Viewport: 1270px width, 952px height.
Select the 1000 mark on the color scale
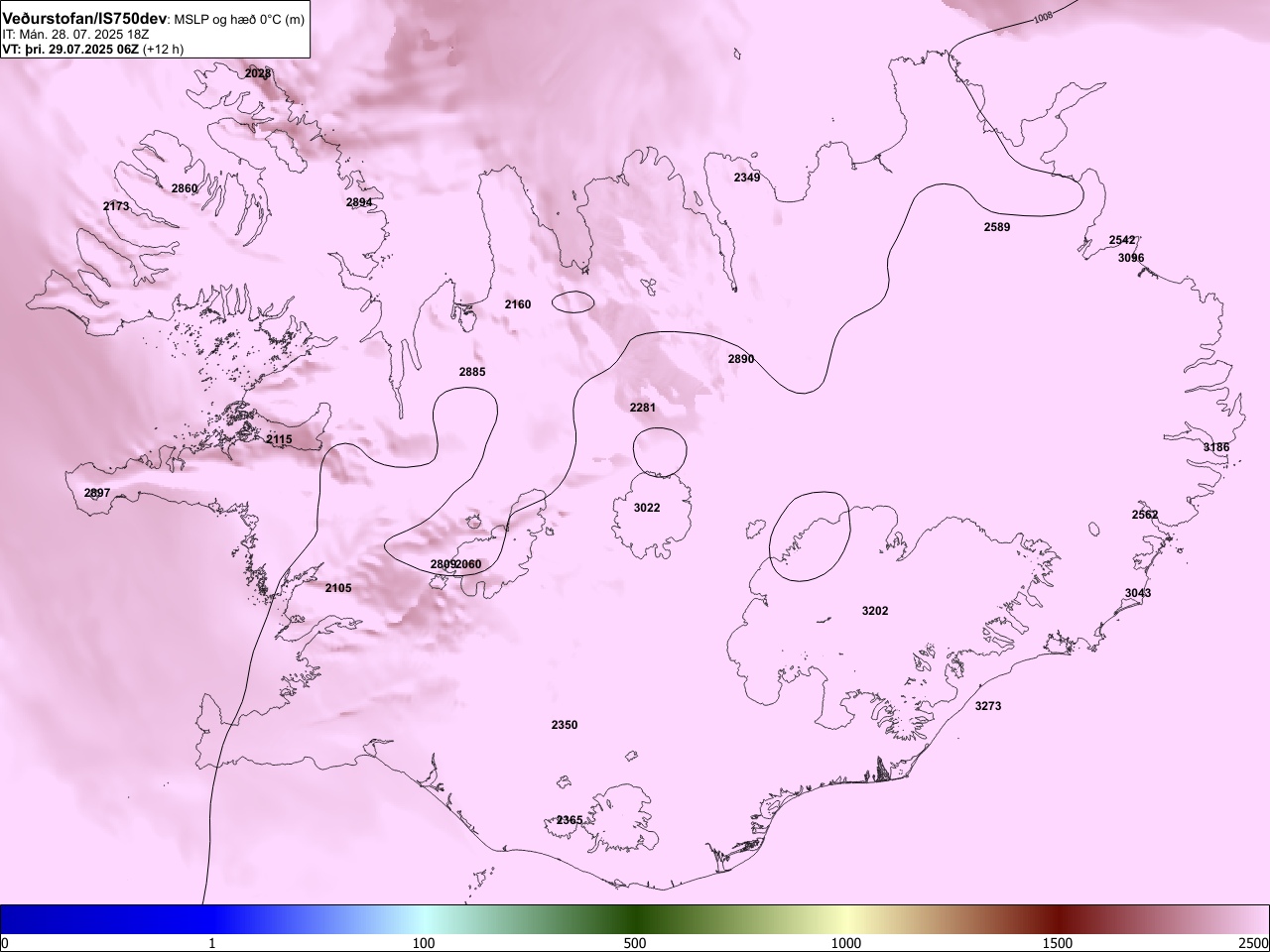pos(846,943)
